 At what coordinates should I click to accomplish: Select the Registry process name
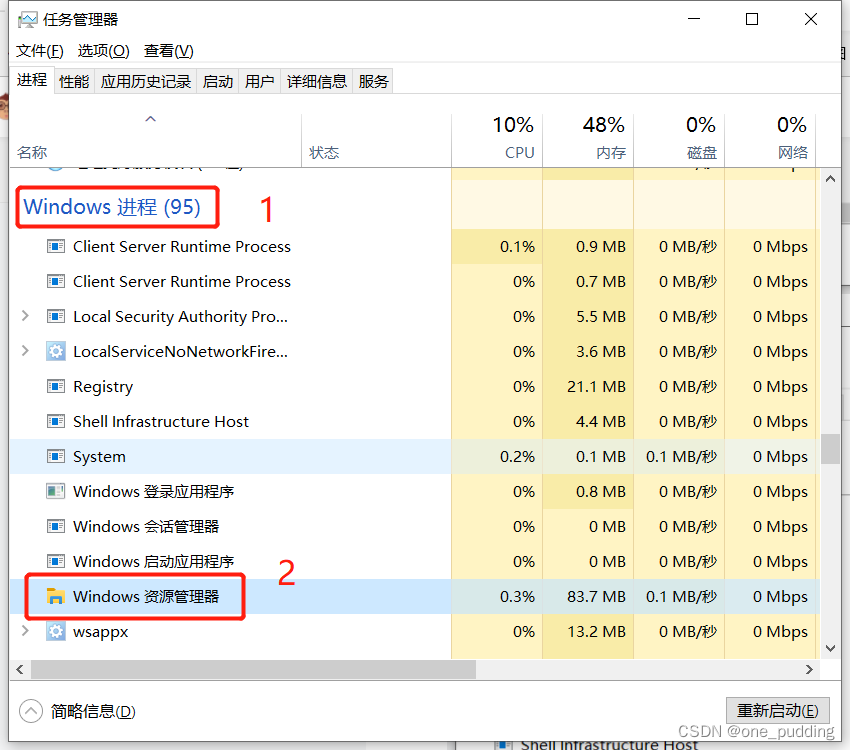(103, 387)
